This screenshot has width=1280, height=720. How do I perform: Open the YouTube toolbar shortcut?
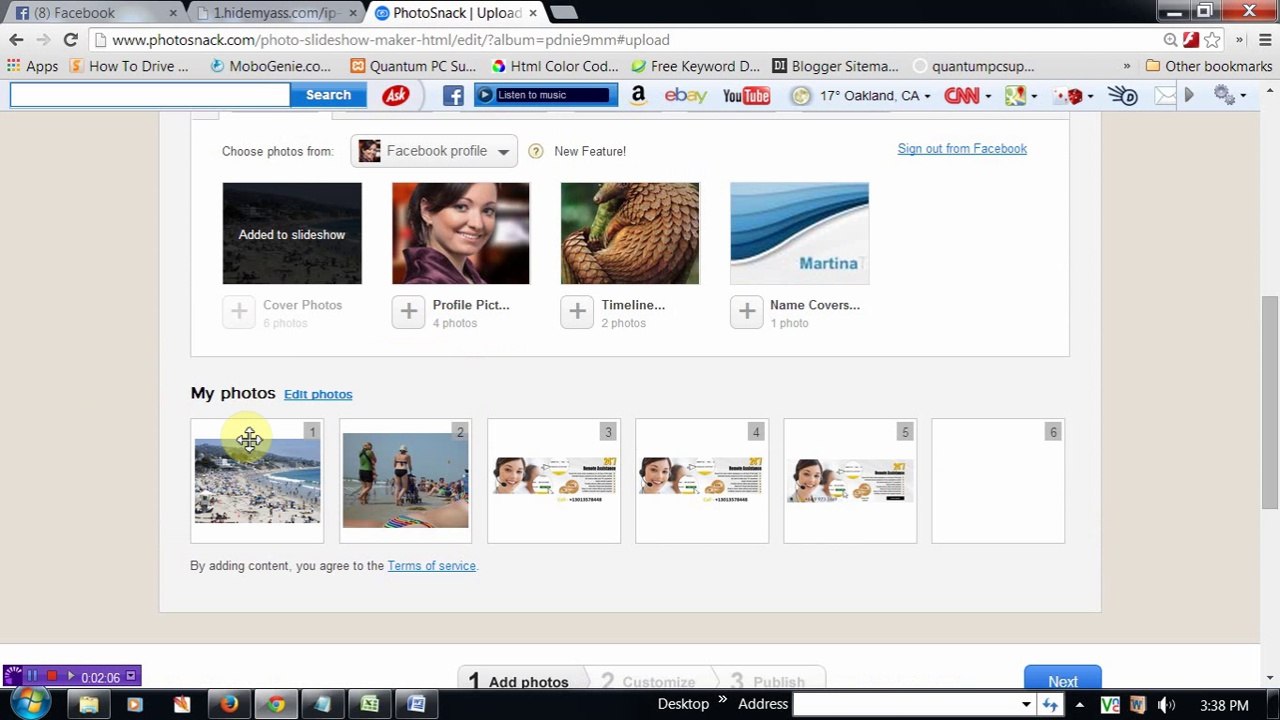coord(746,95)
